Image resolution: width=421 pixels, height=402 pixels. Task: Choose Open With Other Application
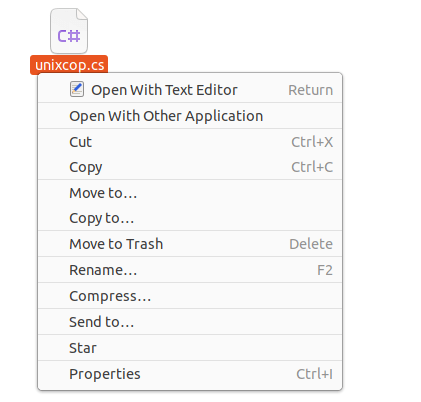point(190,116)
